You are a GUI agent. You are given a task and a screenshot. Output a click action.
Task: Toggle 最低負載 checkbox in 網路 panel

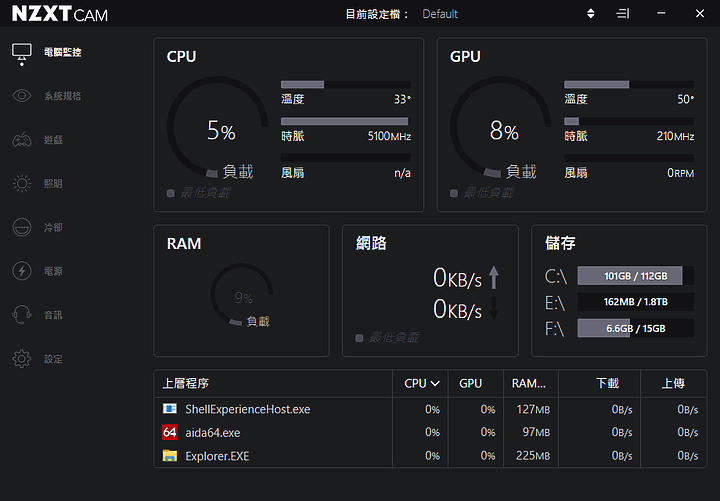359,338
